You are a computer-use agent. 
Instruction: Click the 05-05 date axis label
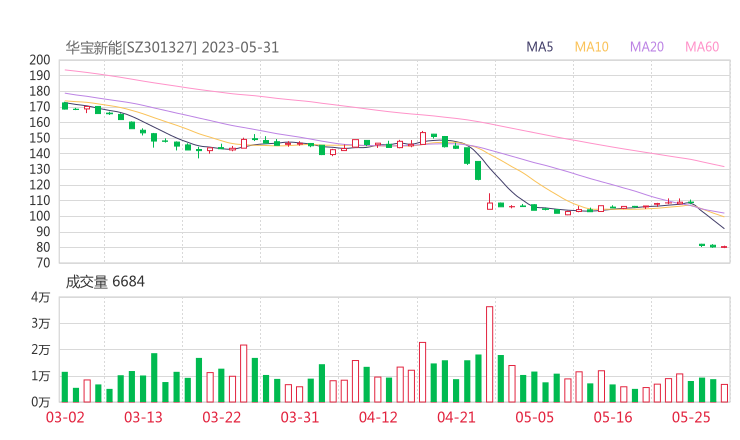[x=535, y=417]
